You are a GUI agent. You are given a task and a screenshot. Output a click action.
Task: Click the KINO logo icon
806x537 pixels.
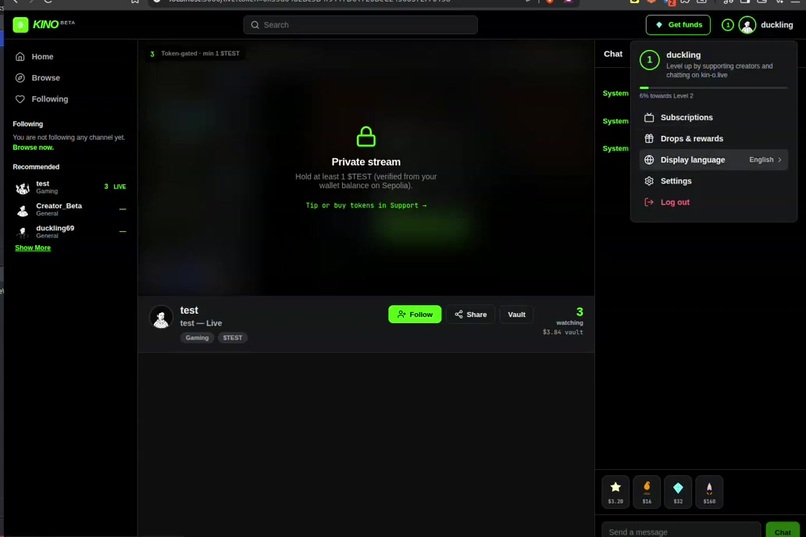(x=21, y=25)
